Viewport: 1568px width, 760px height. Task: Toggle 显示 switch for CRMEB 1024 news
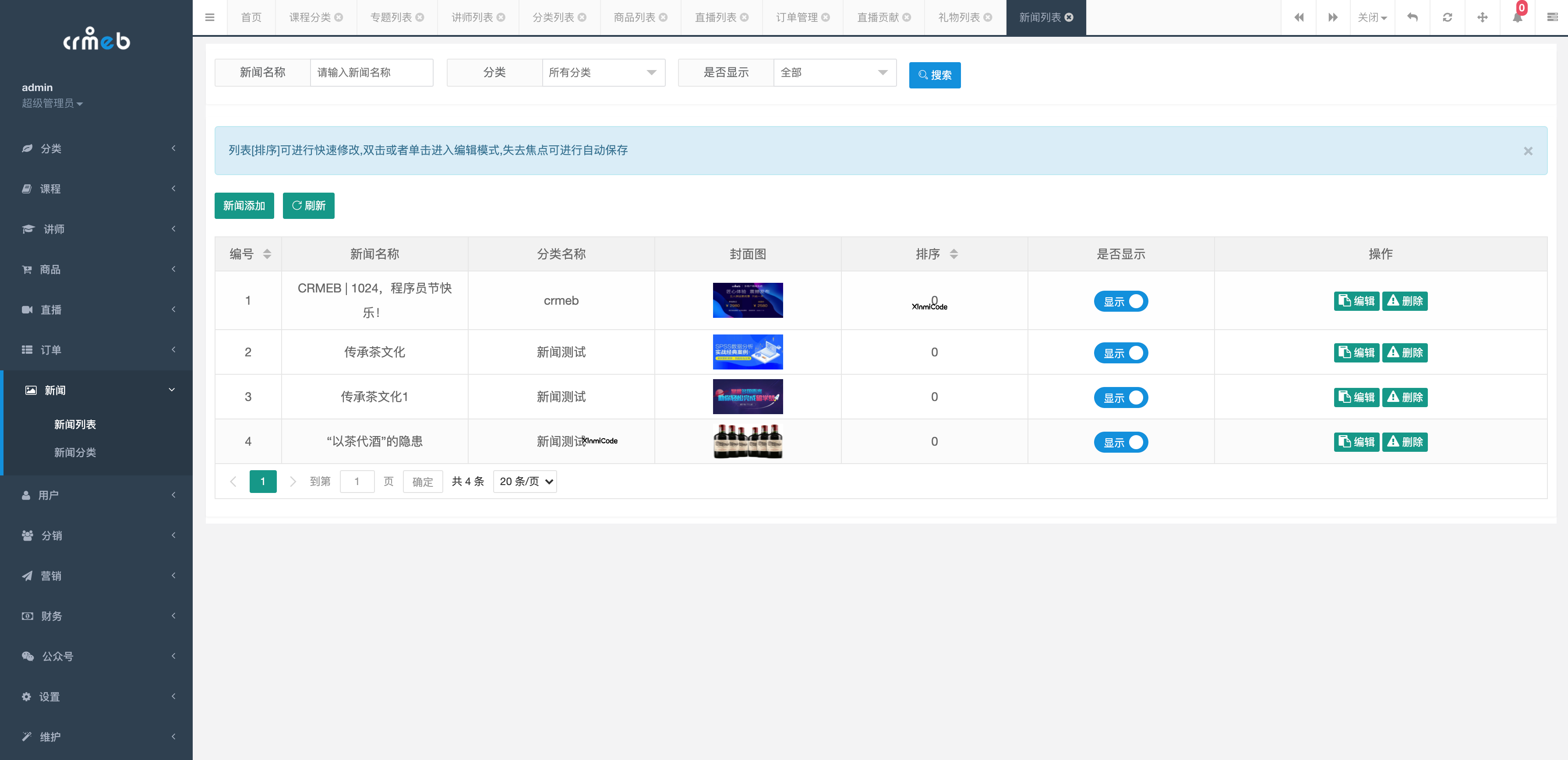1121,301
